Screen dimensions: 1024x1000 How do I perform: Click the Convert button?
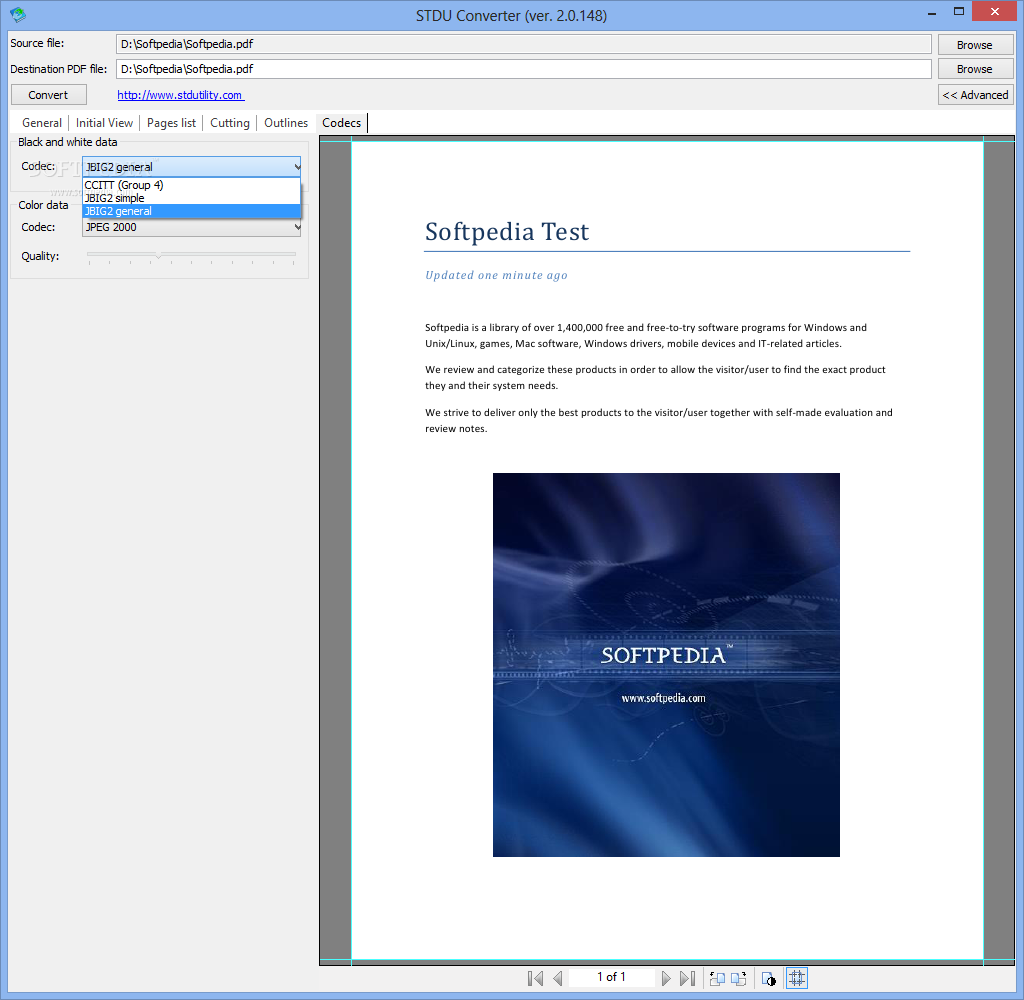coord(48,95)
